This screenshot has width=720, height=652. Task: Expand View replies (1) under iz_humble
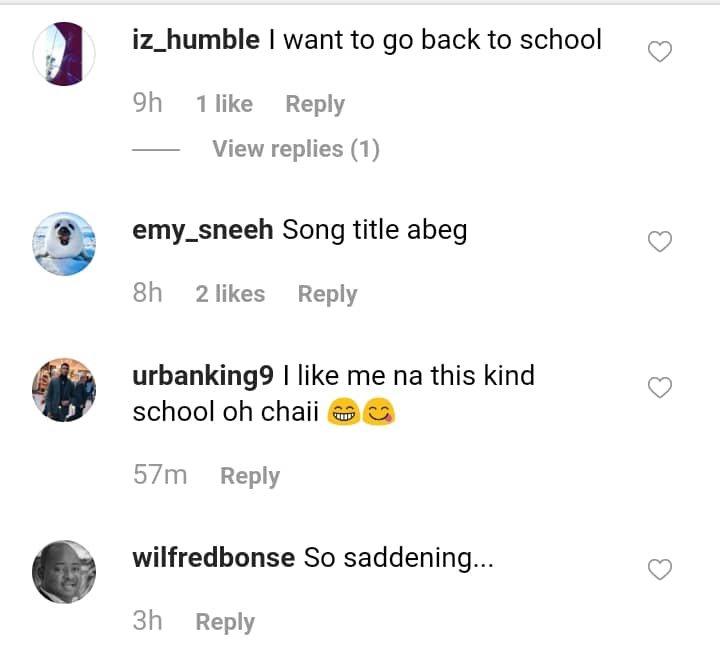point(296,149)
